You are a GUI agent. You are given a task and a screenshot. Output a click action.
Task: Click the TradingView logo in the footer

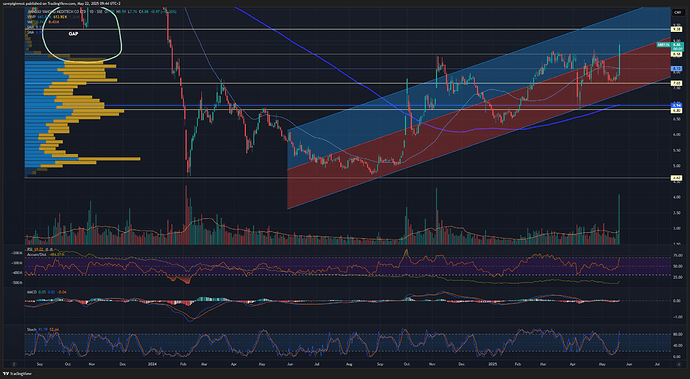[15, 374]
